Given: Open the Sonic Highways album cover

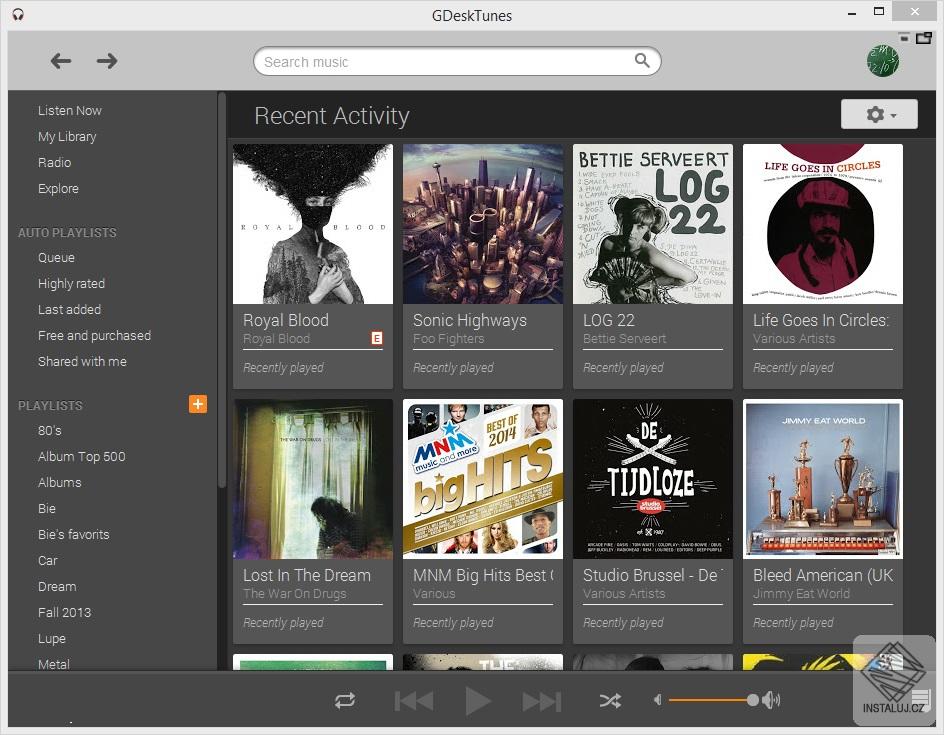Looking at the screenshot, I should pos(483,224).
